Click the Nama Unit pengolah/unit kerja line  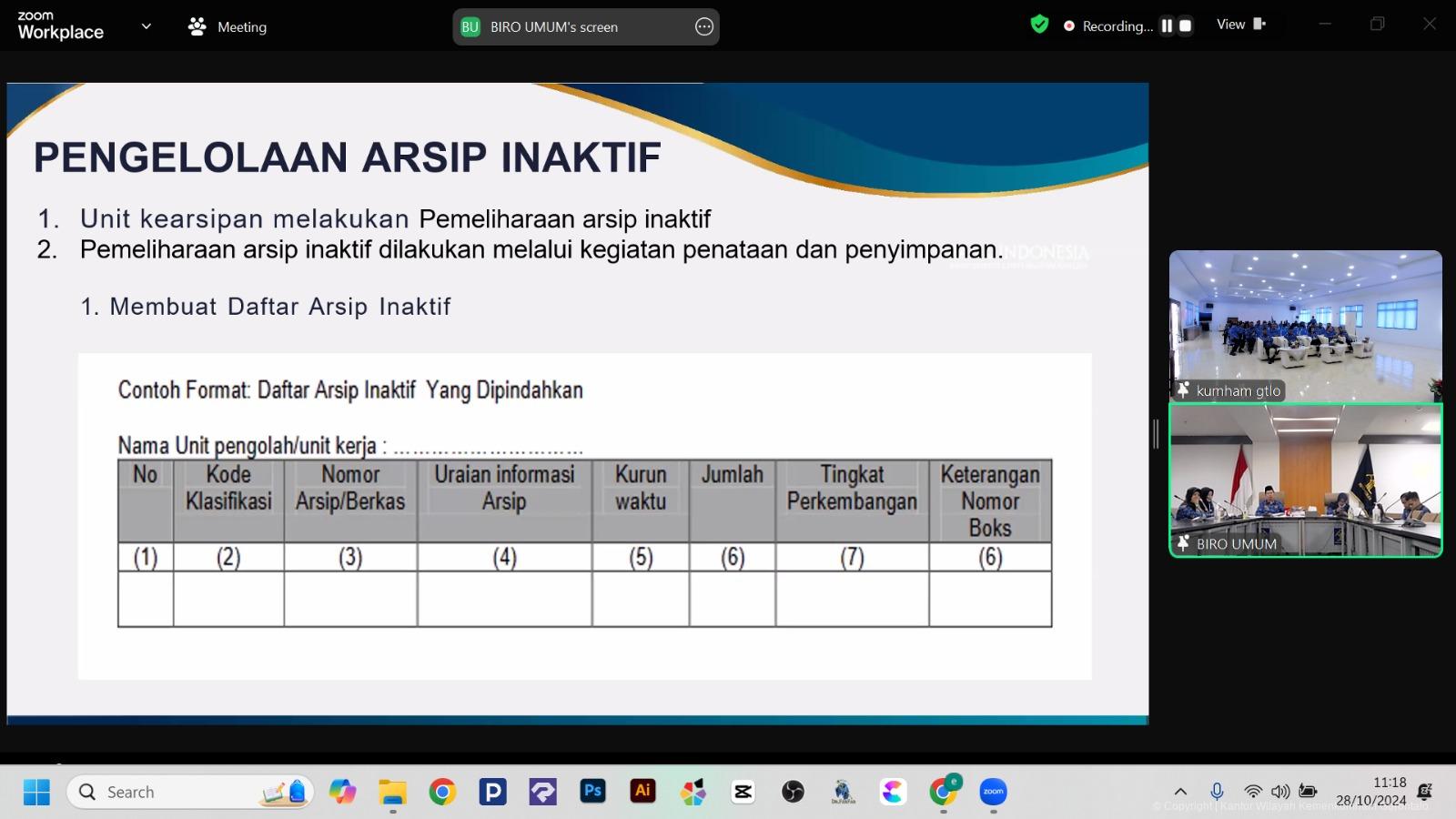click(350, 446)
